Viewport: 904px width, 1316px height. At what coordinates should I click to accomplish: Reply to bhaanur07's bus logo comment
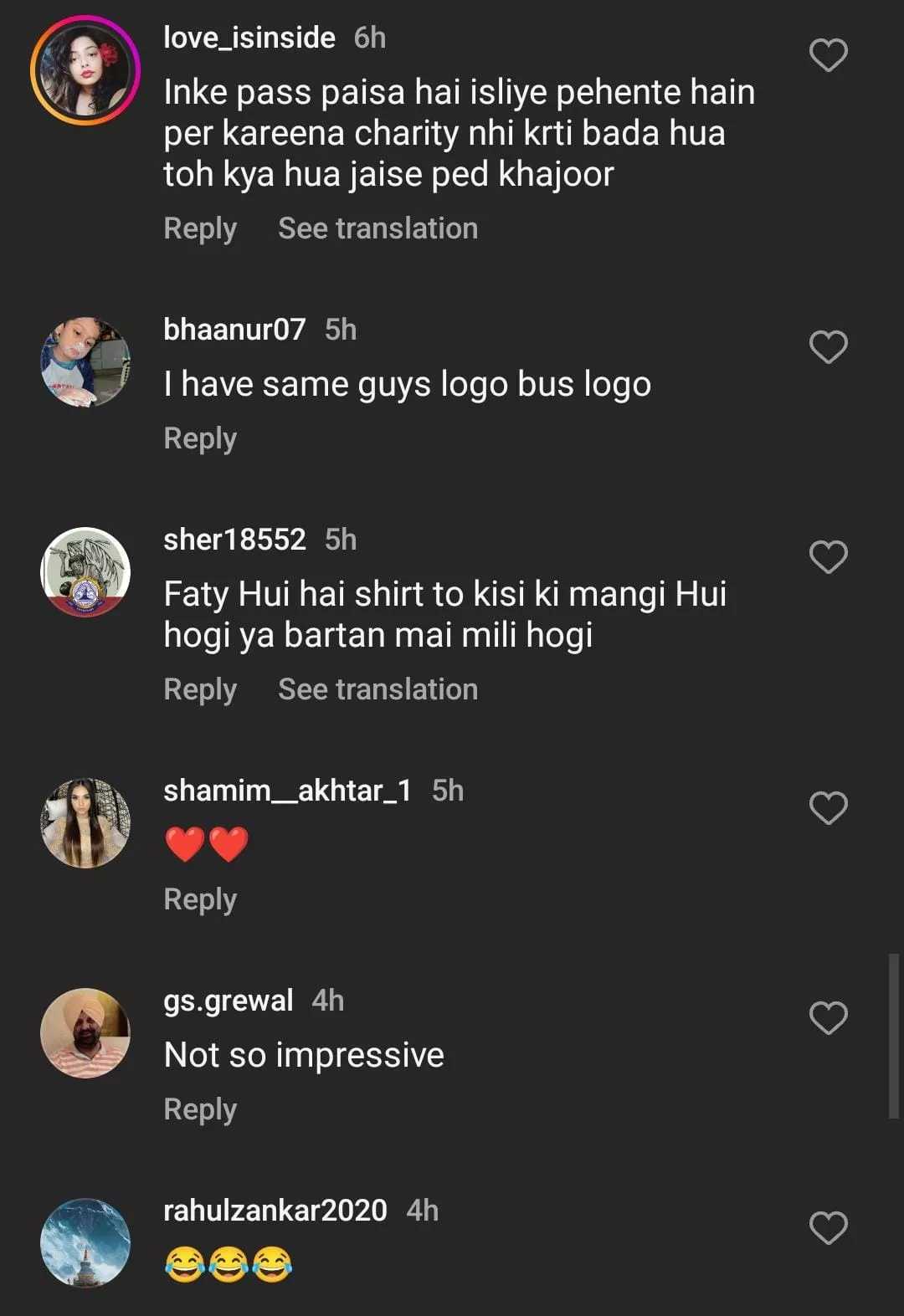[200, 438]
